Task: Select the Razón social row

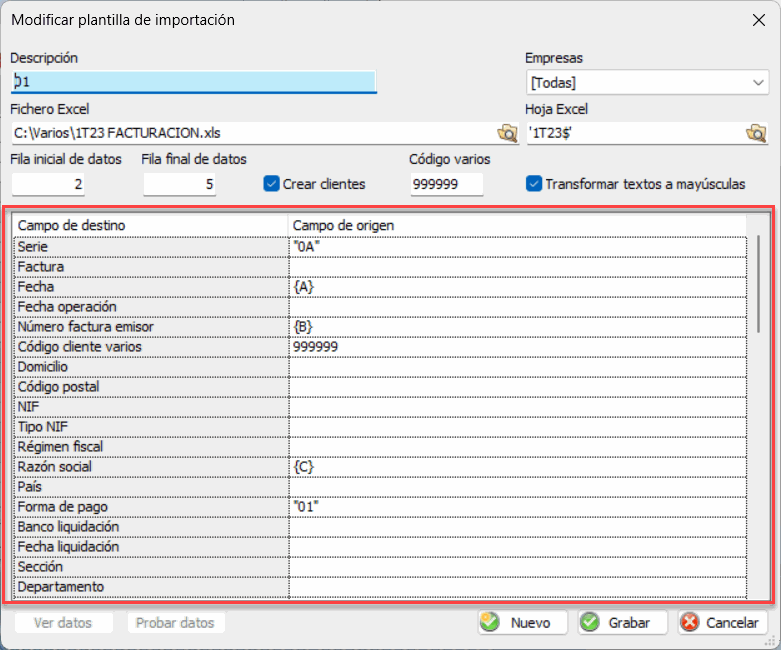Action: (151, 467)
